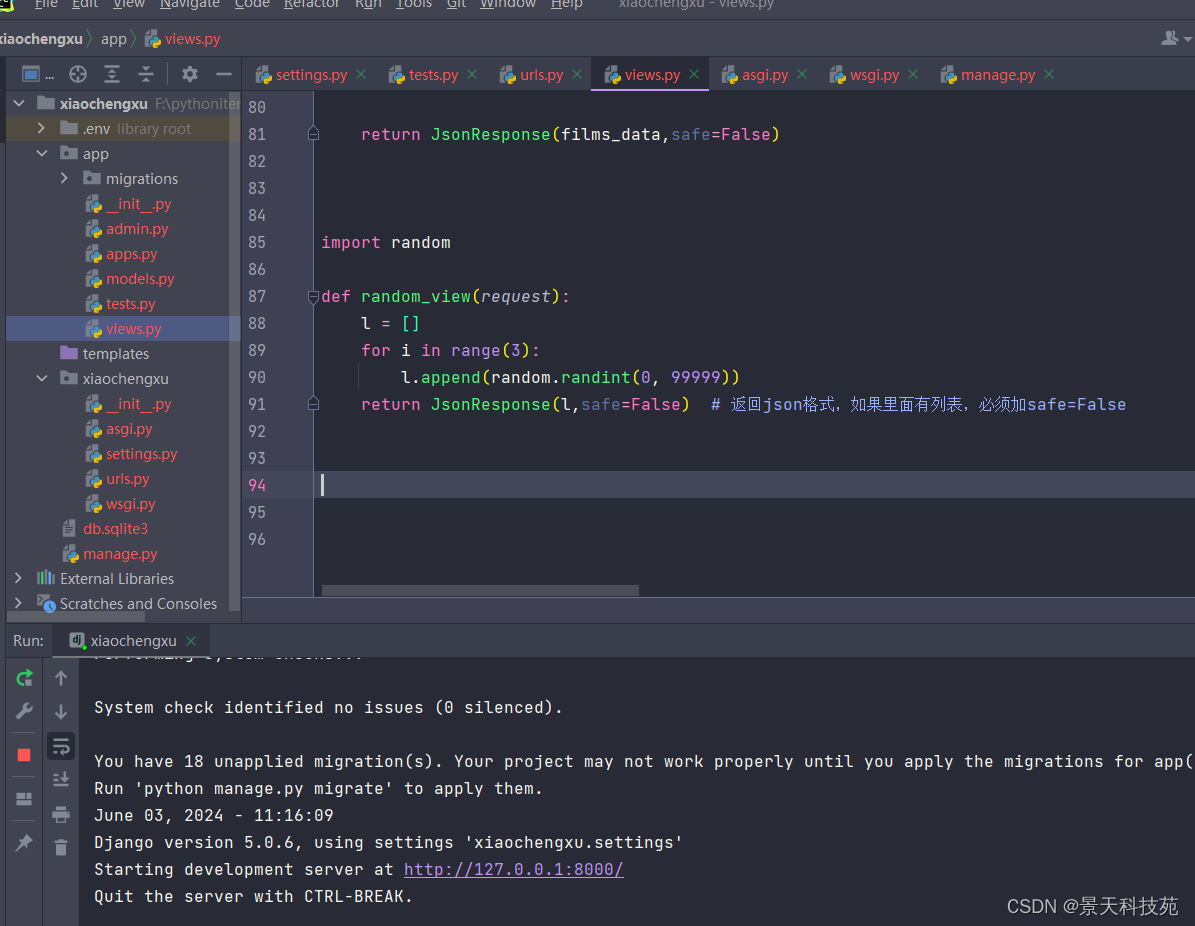Hide the Project panel with minus icon
This screenshot has height=926, width=1195.
pyautogui.click(x=223, y=74)
